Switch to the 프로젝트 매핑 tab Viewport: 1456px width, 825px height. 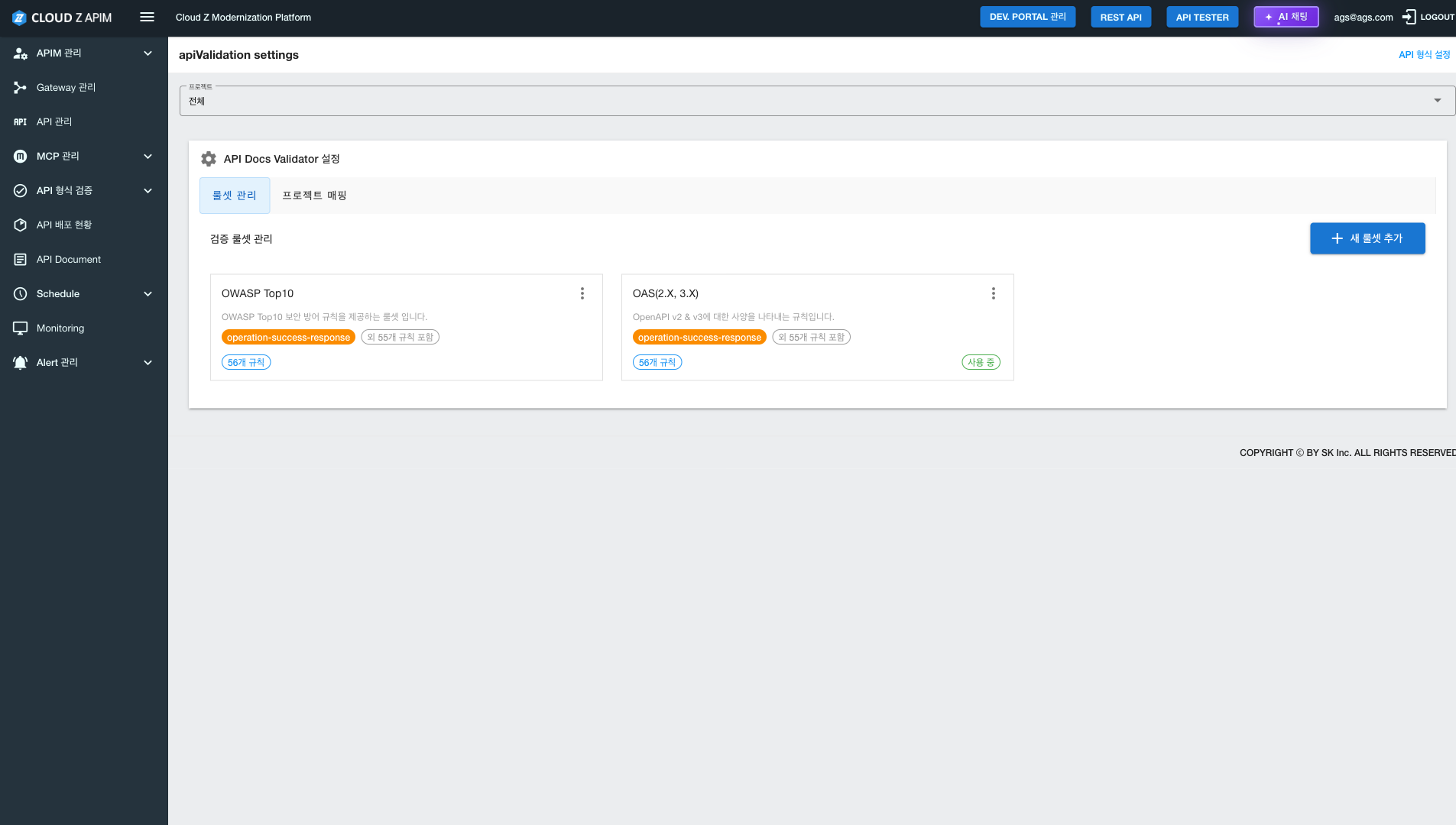(x=314, y=196)
